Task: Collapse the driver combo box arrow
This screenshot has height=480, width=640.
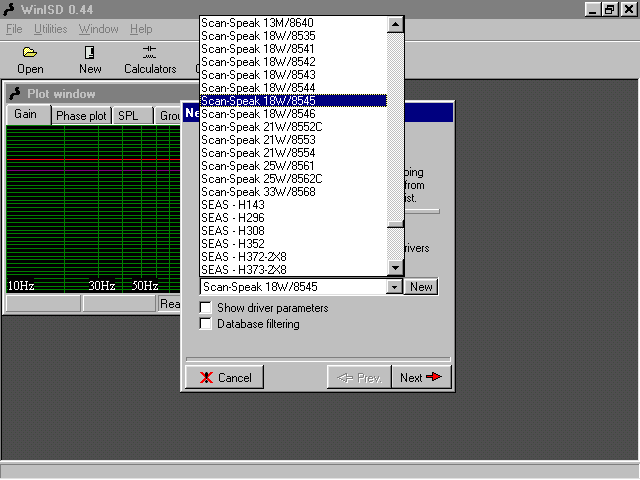Action: point(394,287)
